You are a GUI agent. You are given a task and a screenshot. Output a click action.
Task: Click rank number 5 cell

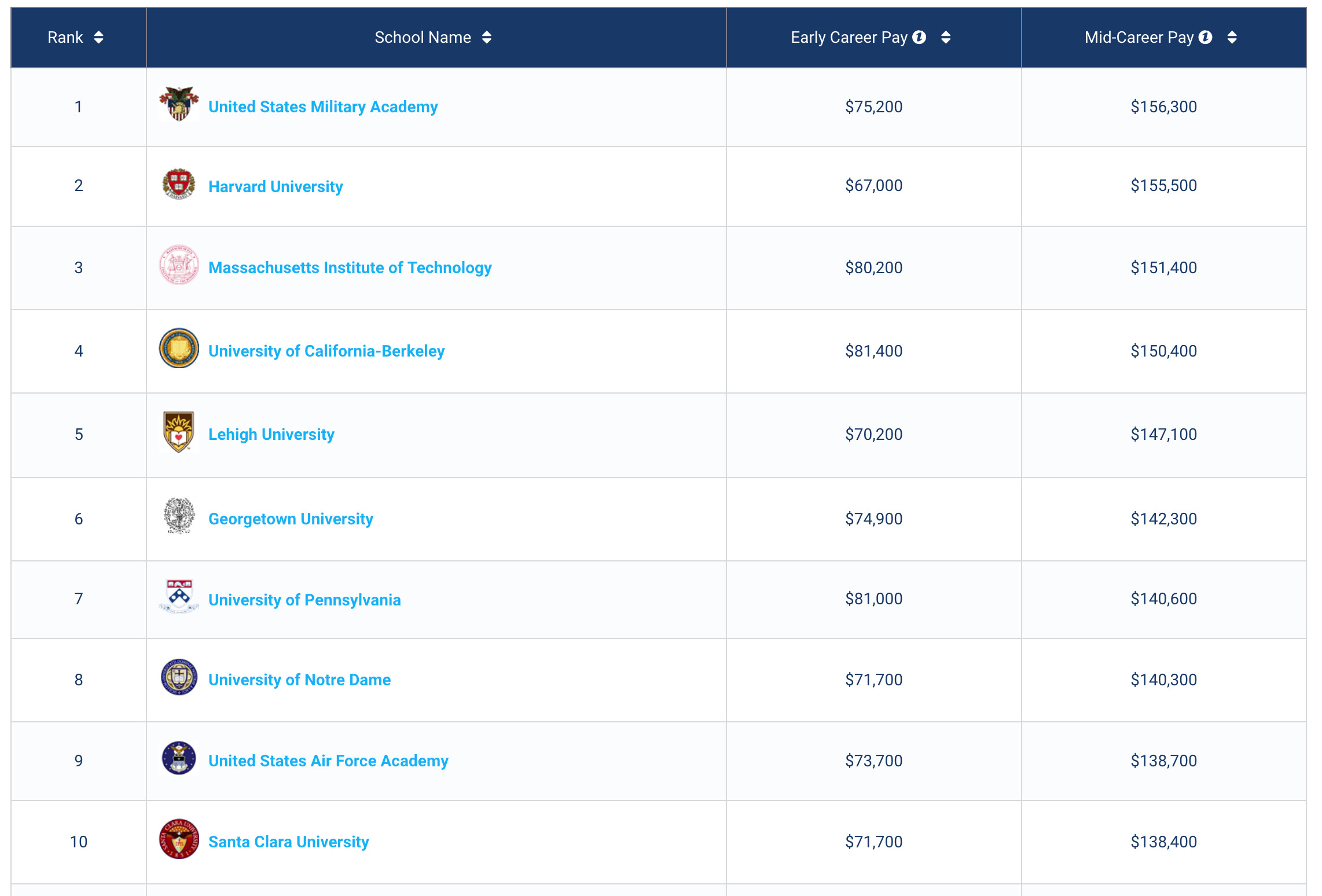tap(79, 435)
